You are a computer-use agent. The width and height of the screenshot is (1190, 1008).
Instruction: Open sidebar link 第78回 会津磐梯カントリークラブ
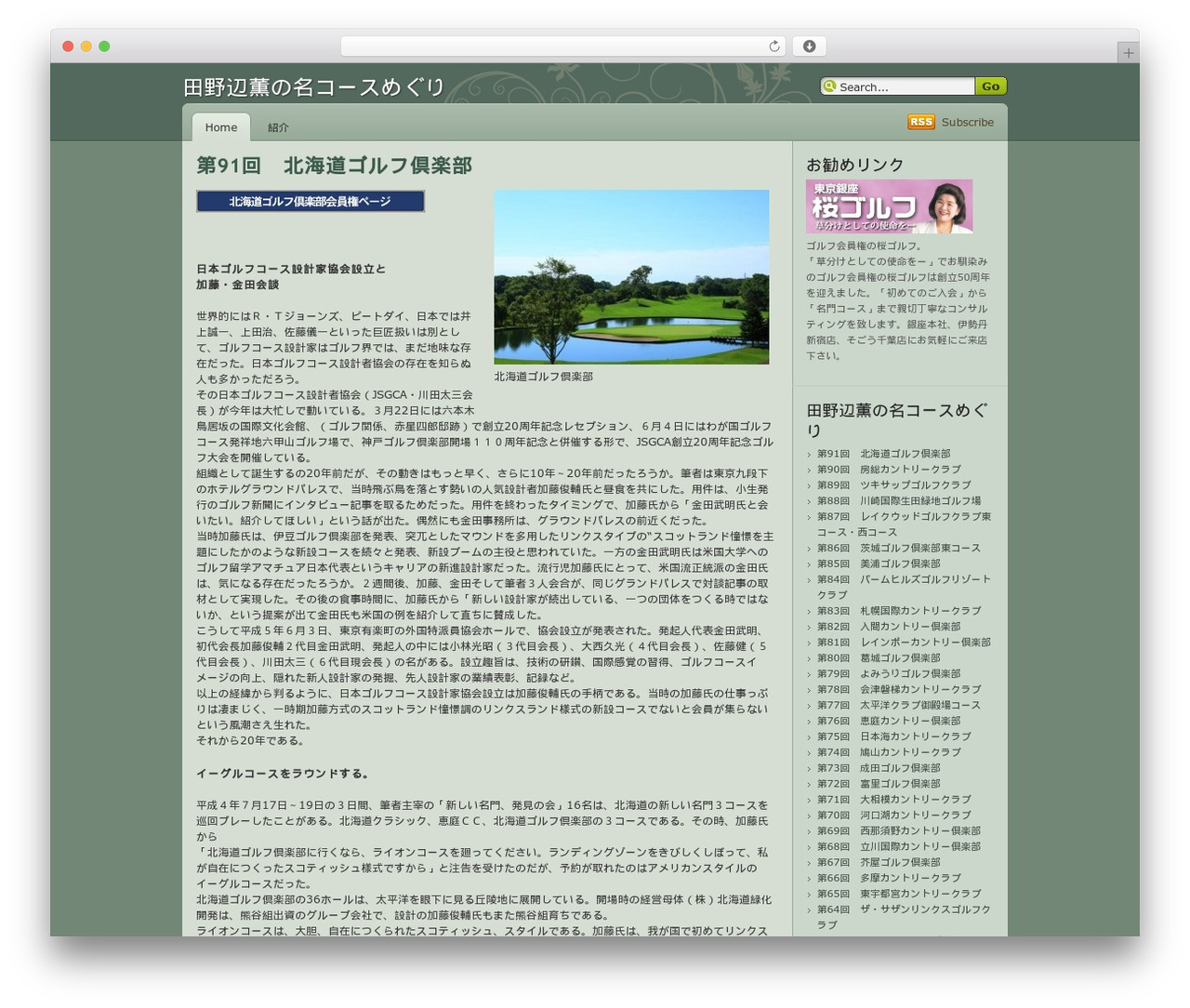point(899,690)
